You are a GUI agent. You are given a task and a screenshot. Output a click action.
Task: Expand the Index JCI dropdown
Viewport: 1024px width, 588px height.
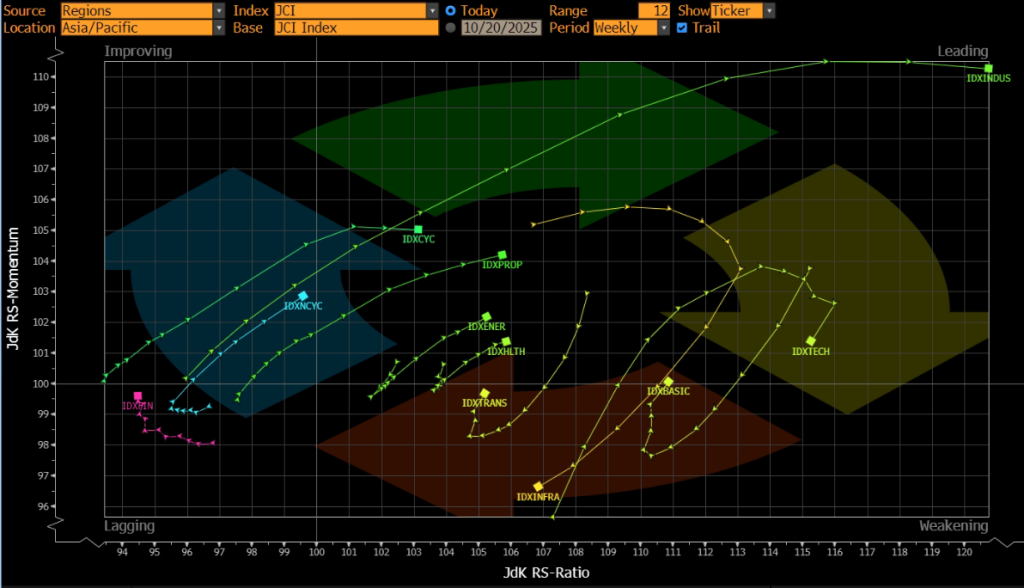pyautogui.click(x=432, y=10)
